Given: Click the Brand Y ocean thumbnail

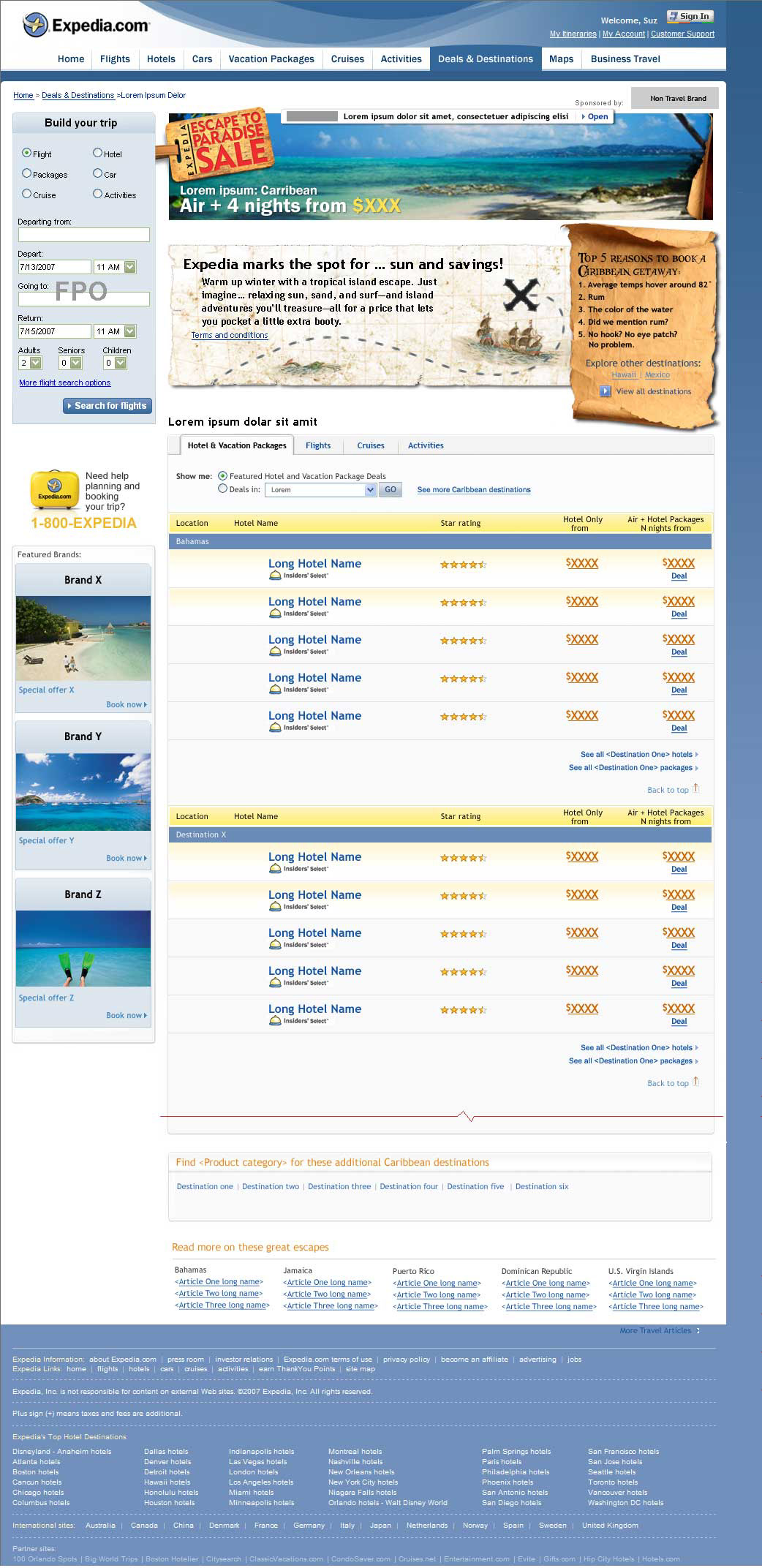Looking at the screenshot, I should (83, 792).
